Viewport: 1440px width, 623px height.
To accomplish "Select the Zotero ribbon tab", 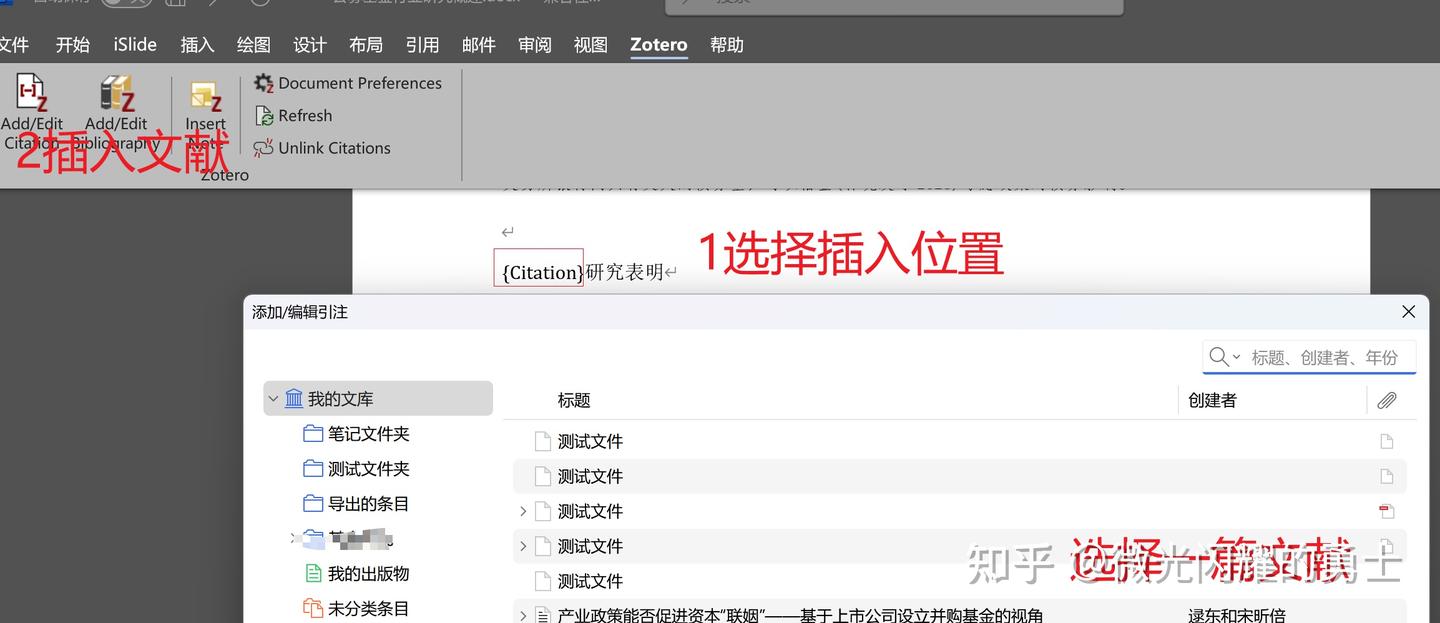I will (x=659, y=44).
